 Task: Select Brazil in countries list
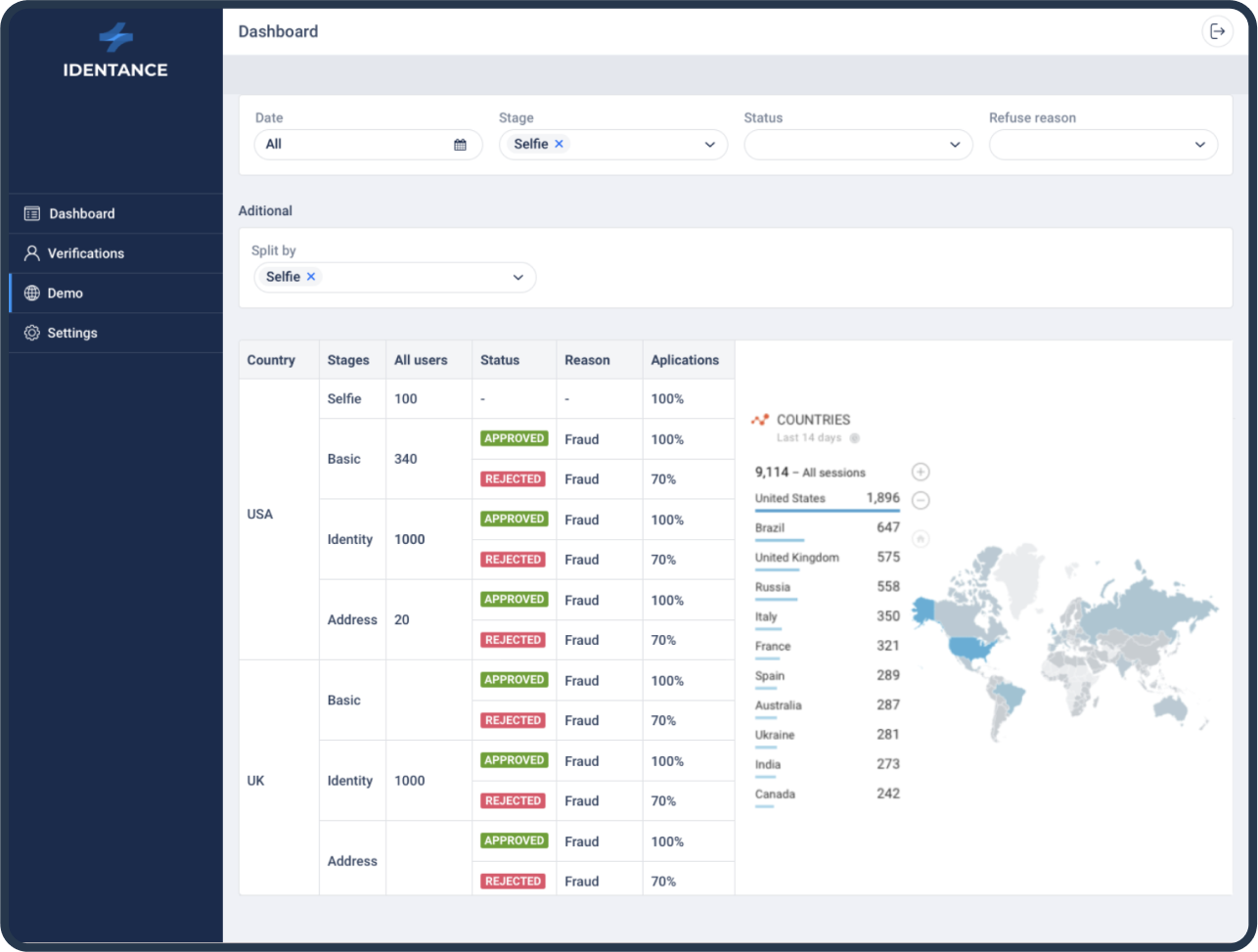coord(770,528)
